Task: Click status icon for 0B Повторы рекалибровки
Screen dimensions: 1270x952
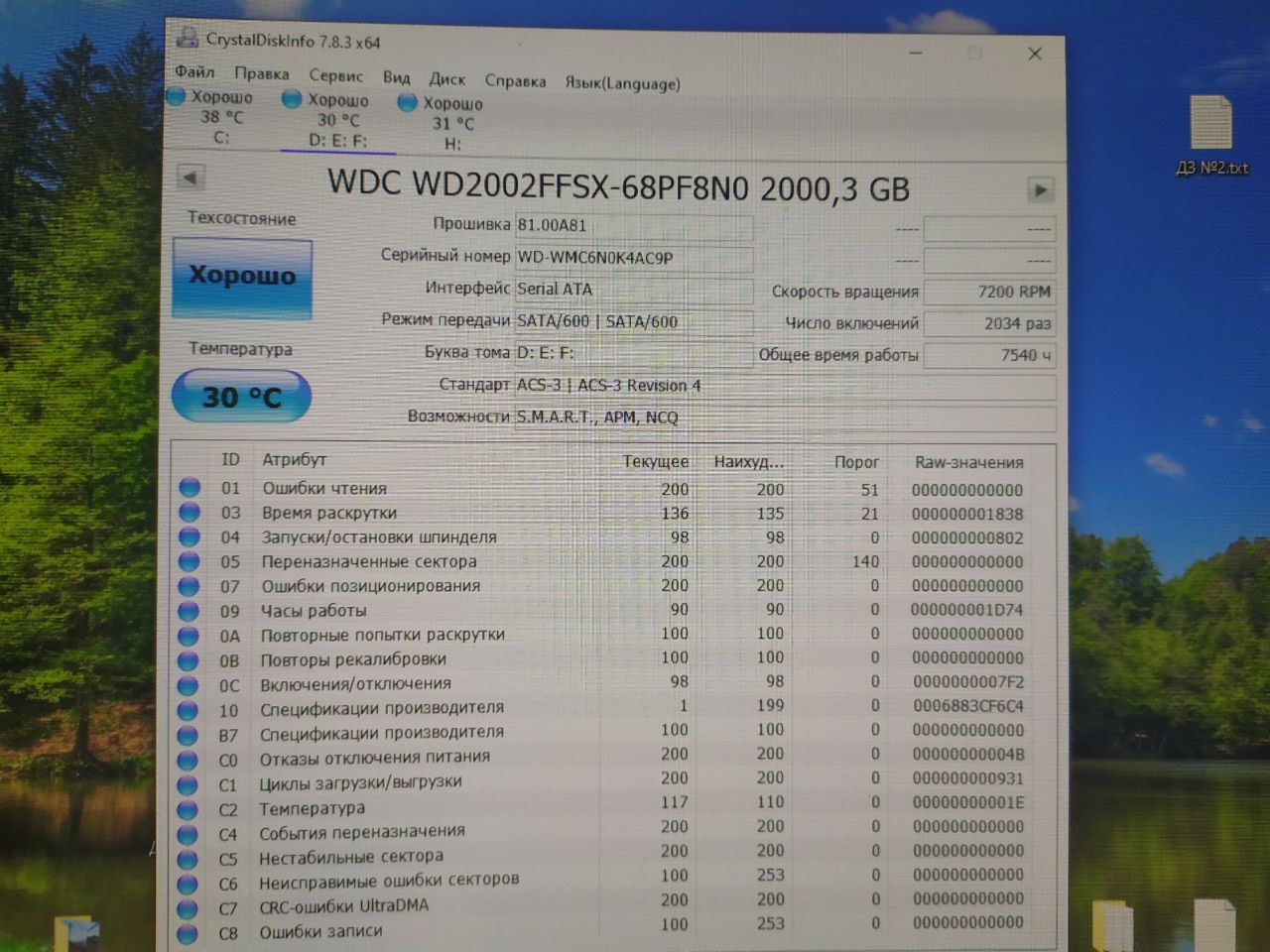Action: click(189, 660)
